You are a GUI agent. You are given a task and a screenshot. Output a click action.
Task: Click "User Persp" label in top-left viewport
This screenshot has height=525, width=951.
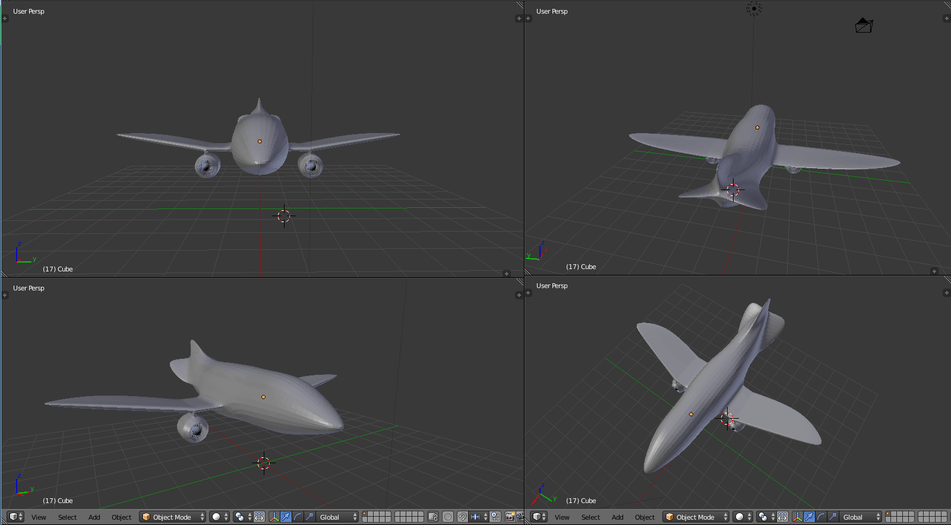point(29,11)
